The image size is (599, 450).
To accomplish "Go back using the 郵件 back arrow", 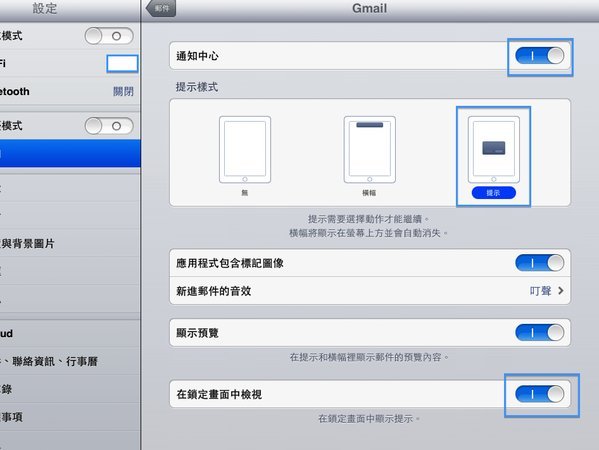I will pyautogui.click(x=161, y=8).
